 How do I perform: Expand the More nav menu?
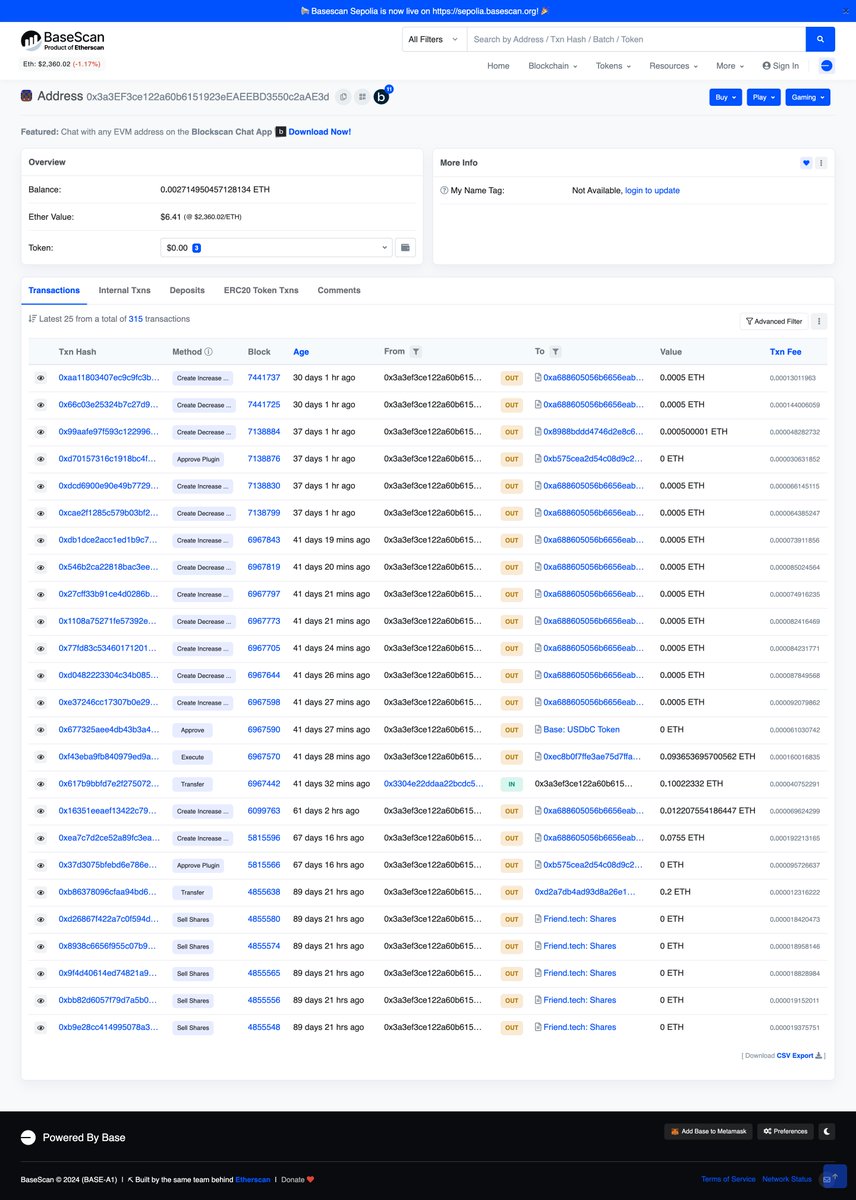tap(730, 66)
